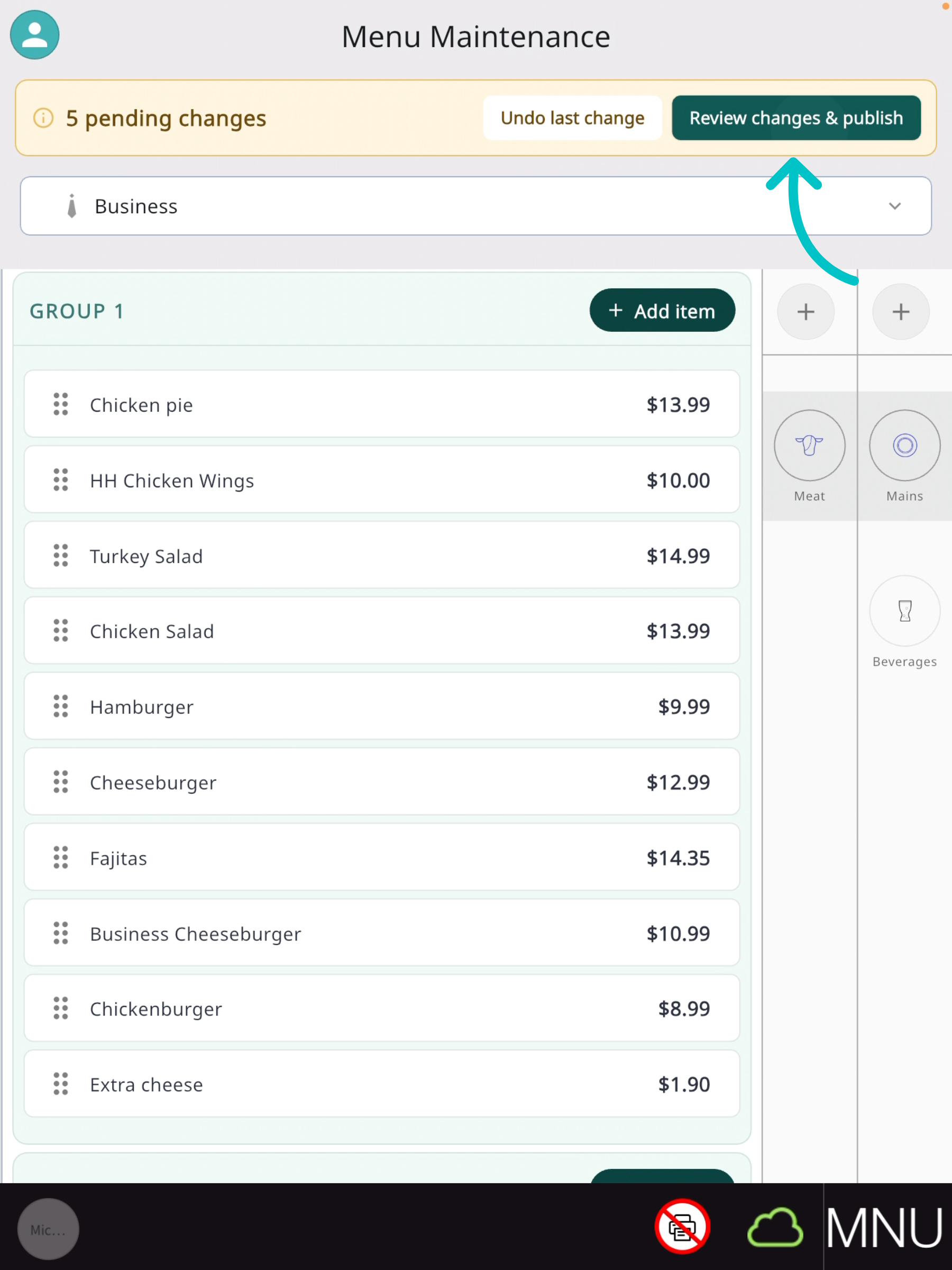
Task: Click Review changes & publish
Action: 796,117
